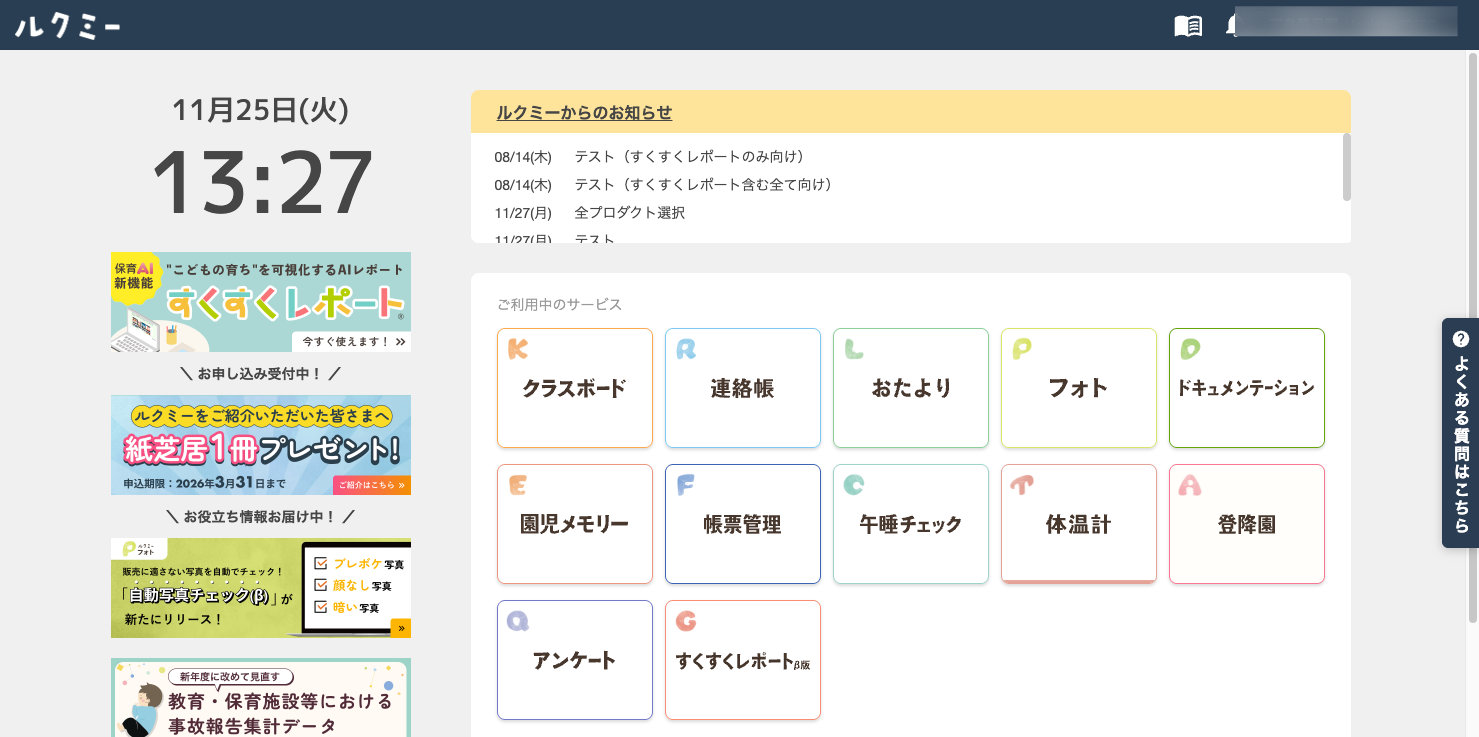Open the すくすくレポート banner image
1479x737 pixels.
point(261,302)
